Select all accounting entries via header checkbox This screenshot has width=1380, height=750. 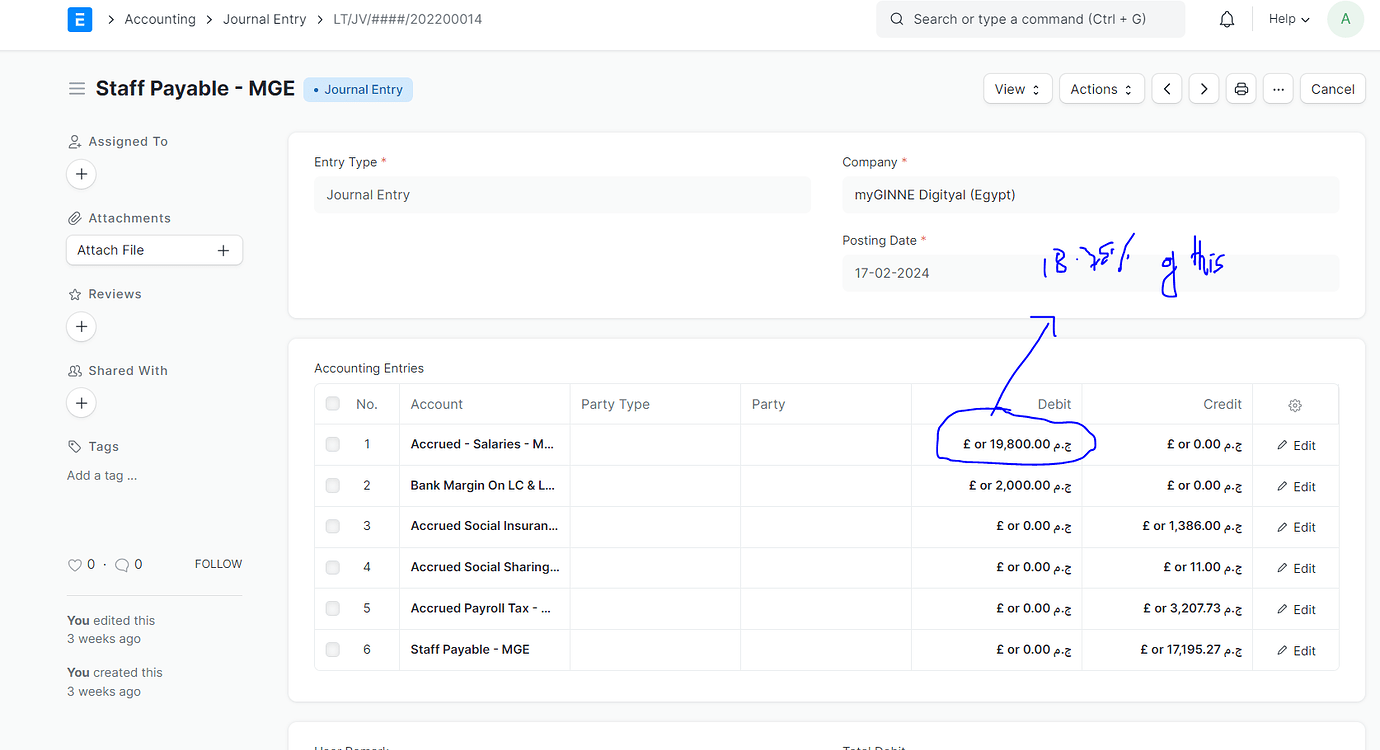[x=332, y=404]
